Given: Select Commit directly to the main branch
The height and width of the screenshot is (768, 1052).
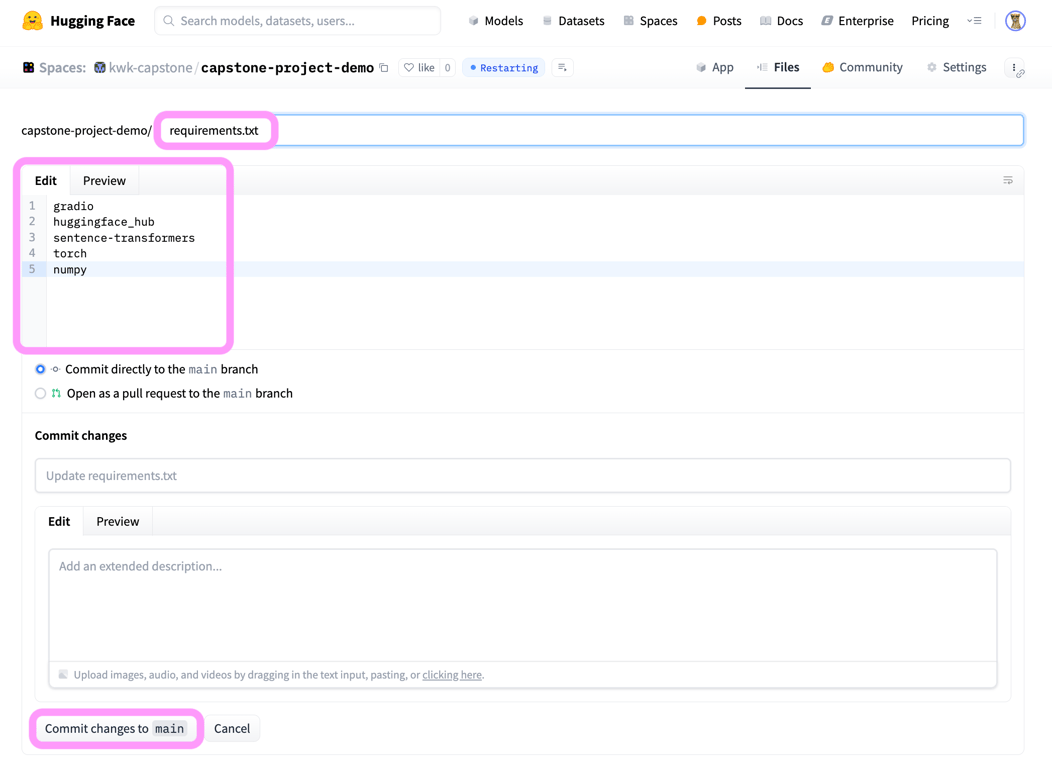Looking at the screenshot, I should (x=40, y=370).
